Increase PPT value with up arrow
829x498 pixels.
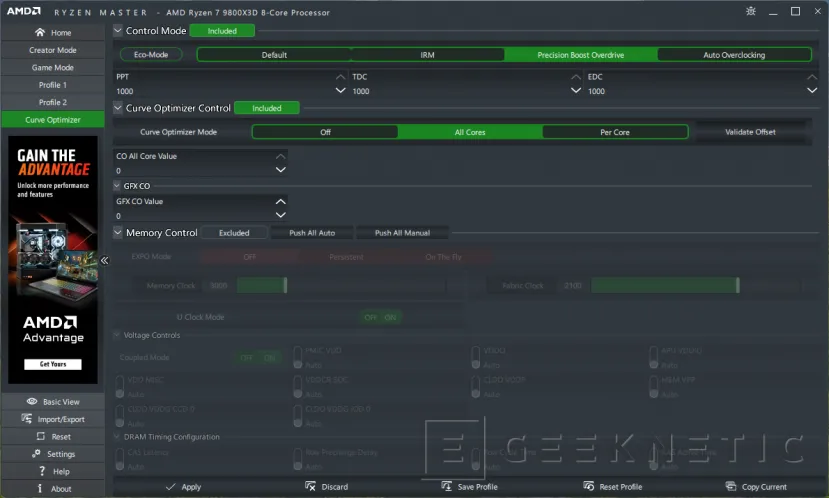(341, 77)
